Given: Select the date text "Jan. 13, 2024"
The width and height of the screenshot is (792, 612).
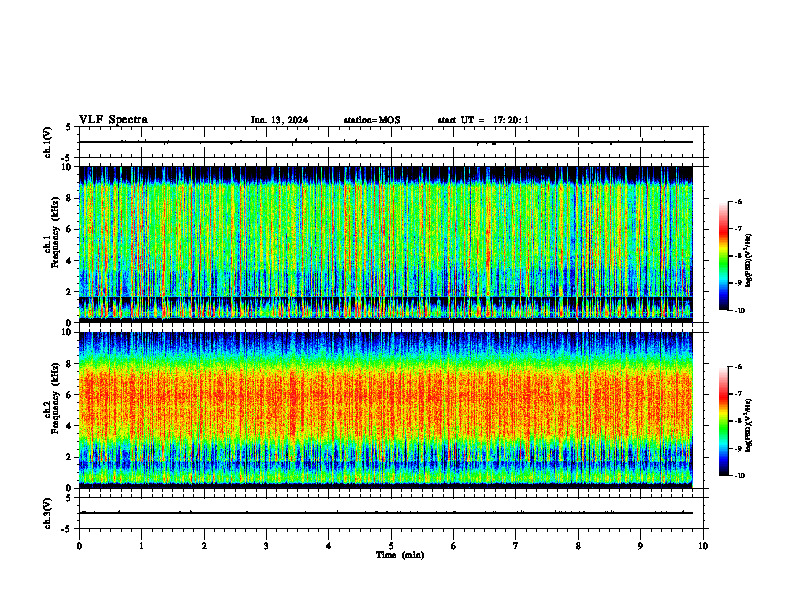Looking at the screenshot, I should coord(279,120).
